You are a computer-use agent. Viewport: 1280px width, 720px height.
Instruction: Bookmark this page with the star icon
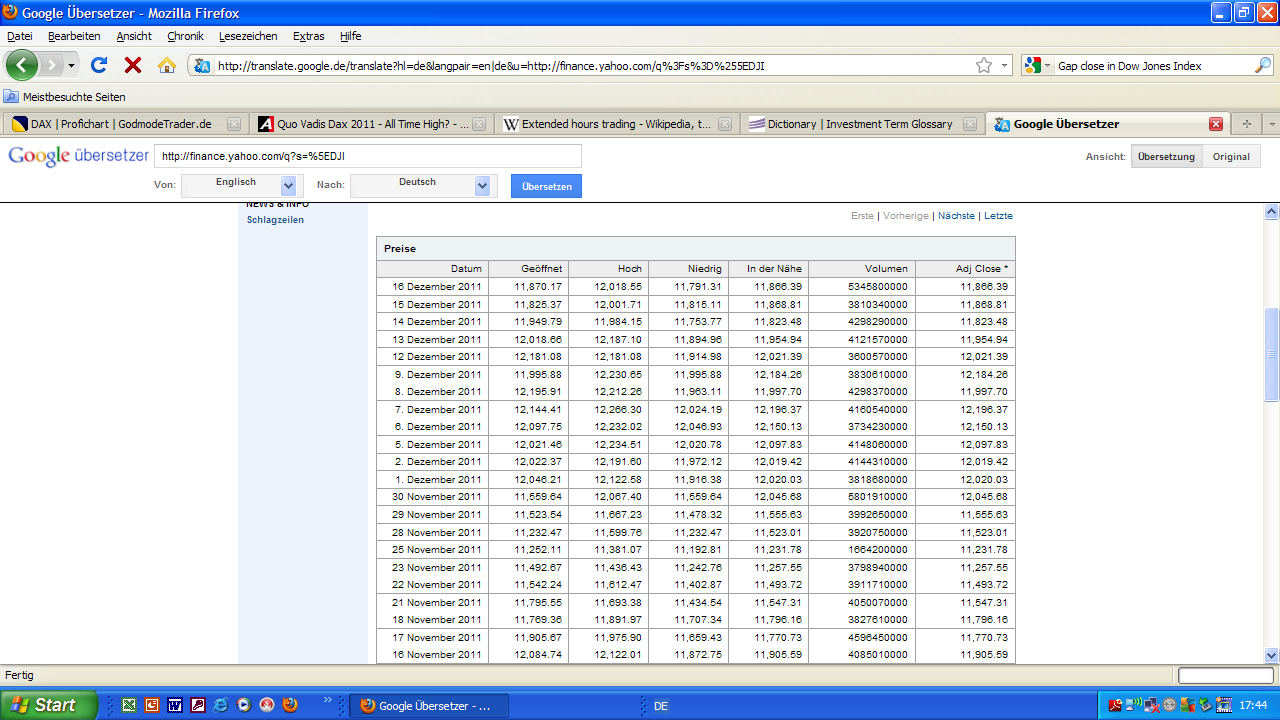pos(984,65)
